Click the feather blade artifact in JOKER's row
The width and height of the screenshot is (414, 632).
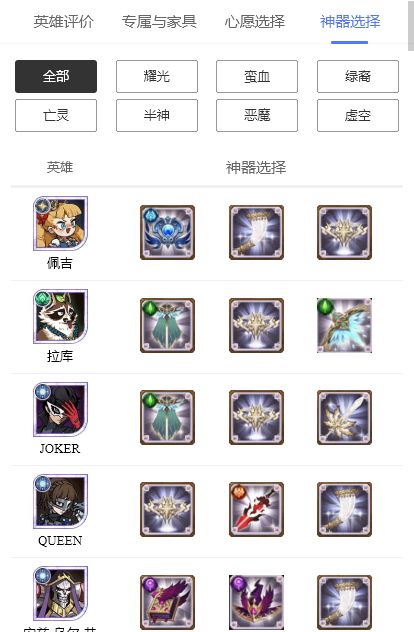coord(344,418)
